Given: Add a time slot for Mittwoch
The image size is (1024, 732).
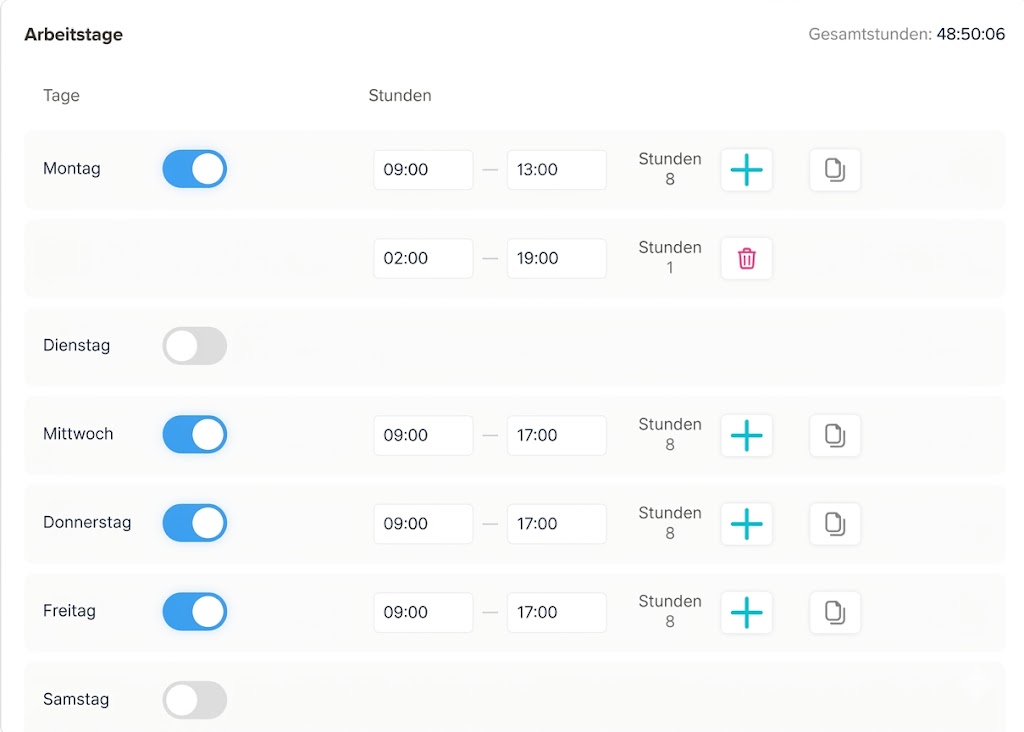Looking at the screenshot, I should pos(746,436).
